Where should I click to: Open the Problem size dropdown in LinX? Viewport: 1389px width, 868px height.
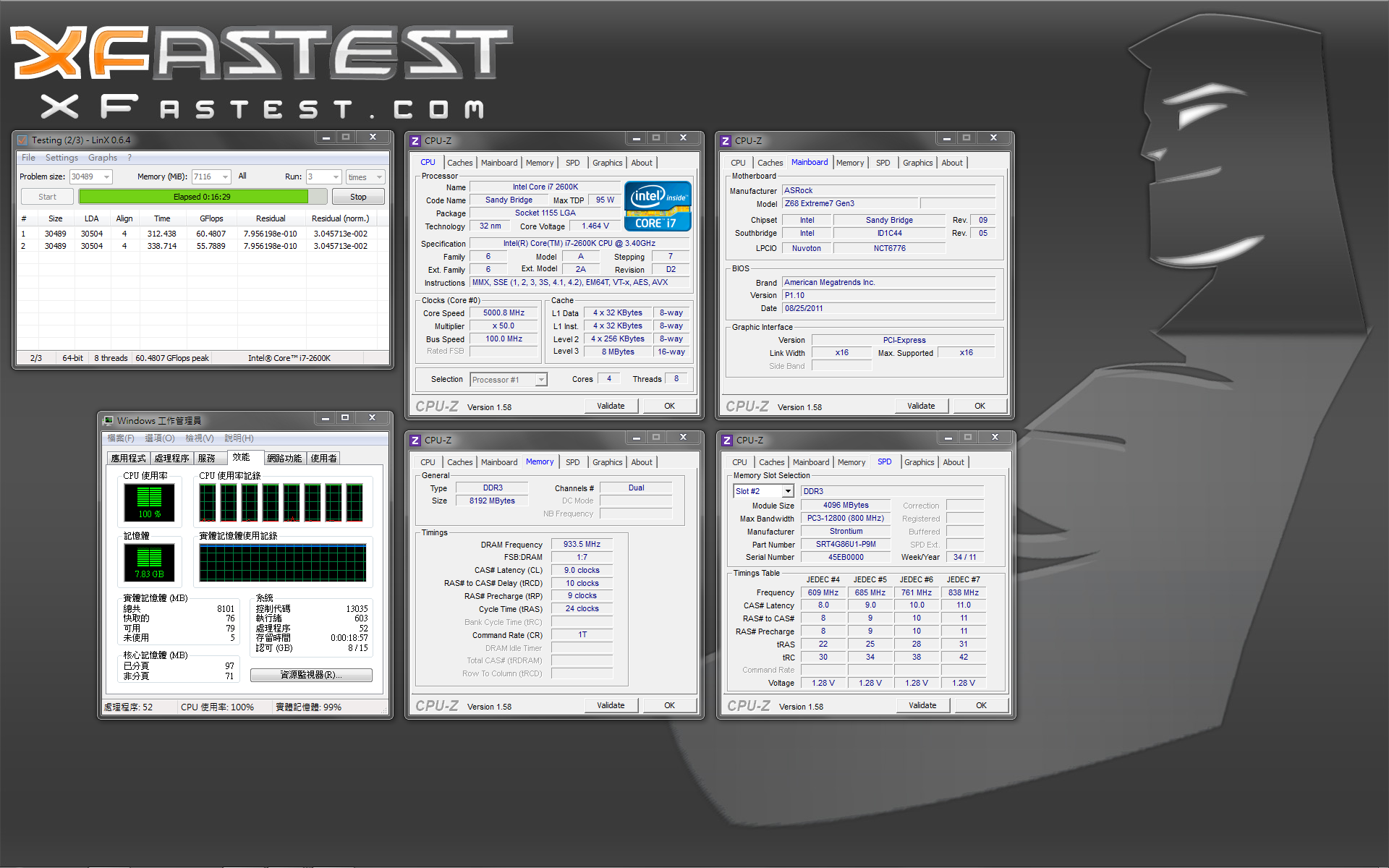(x=107, y=177)
